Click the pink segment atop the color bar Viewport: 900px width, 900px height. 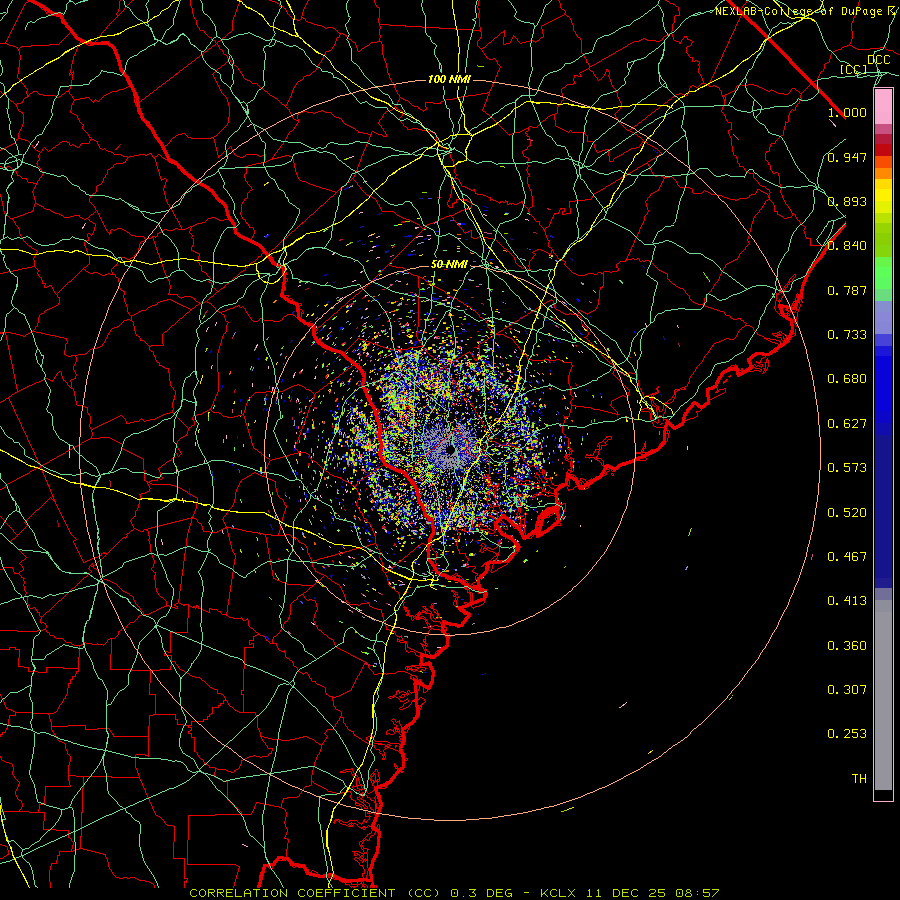[883, 107]
